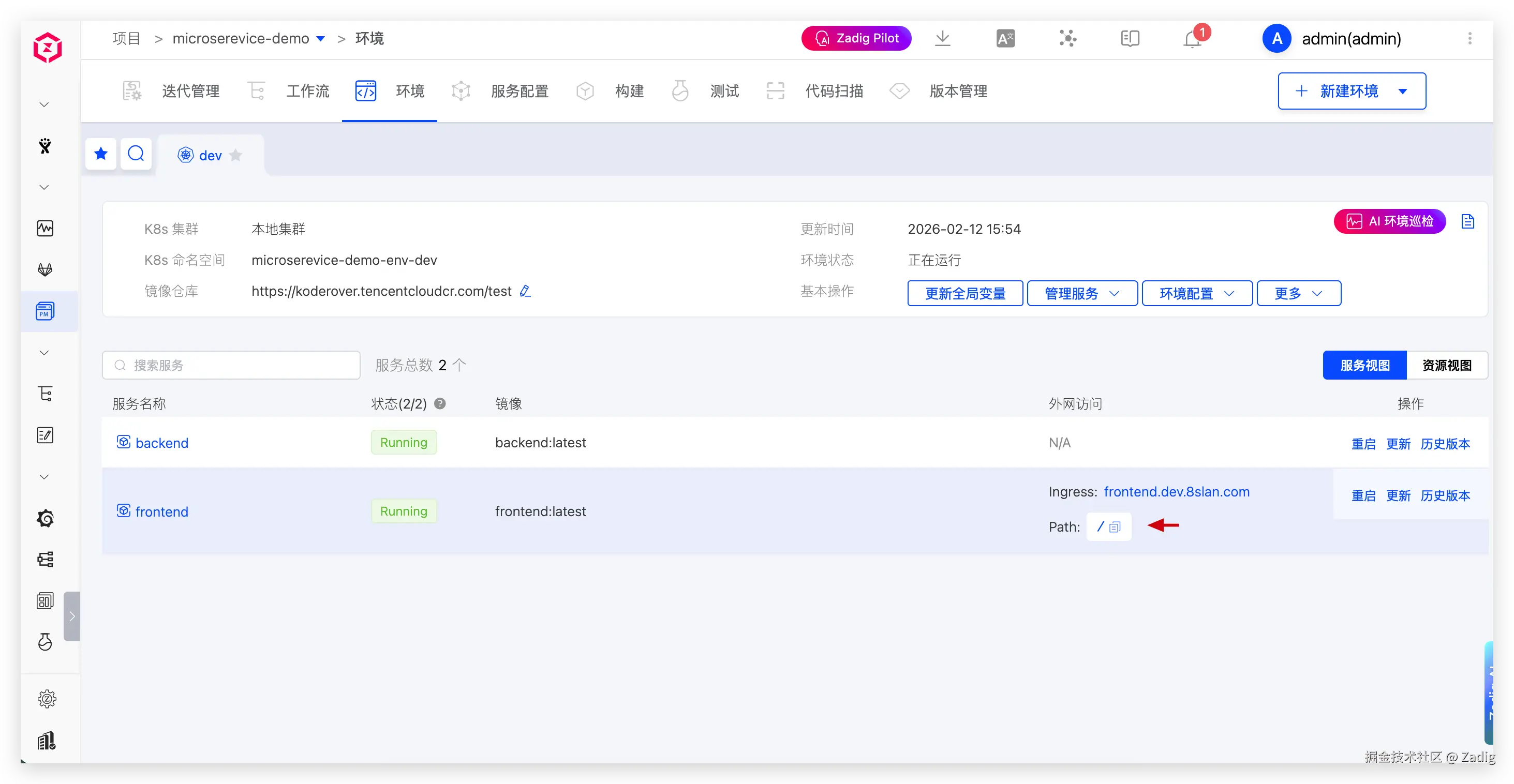
Task: Focus the 搜索服务 search field
Action: coord(235,365)
